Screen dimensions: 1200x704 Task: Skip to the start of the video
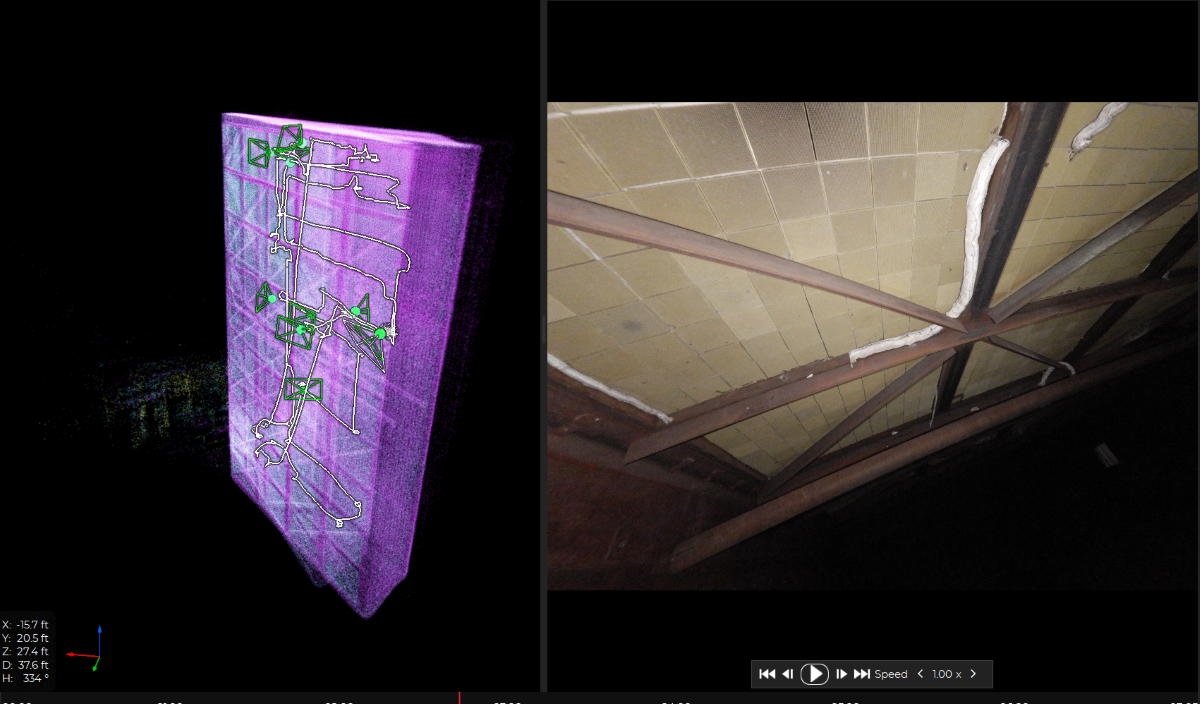767,674
